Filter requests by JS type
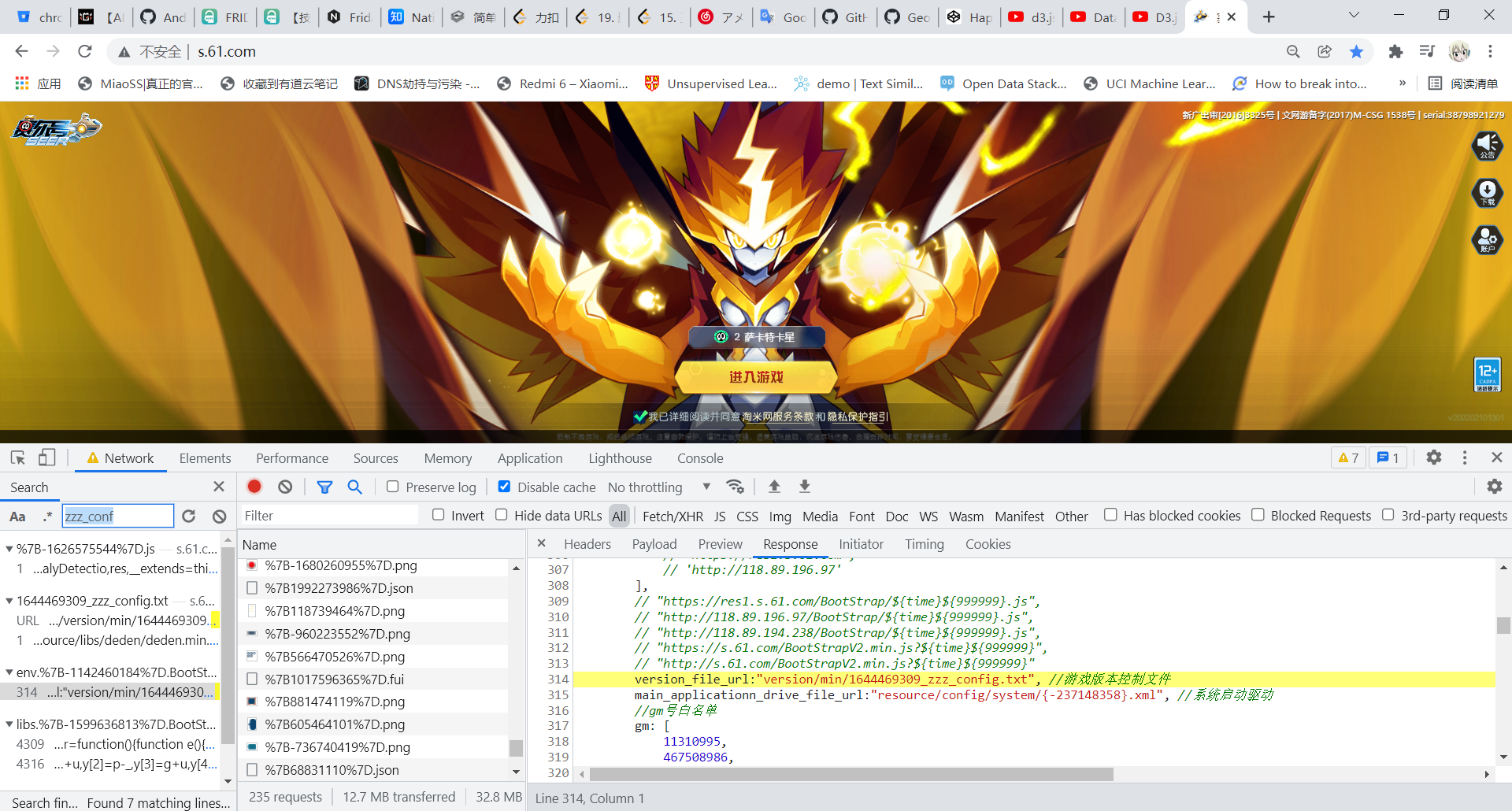1512x811 pixels. pos(720,517)
